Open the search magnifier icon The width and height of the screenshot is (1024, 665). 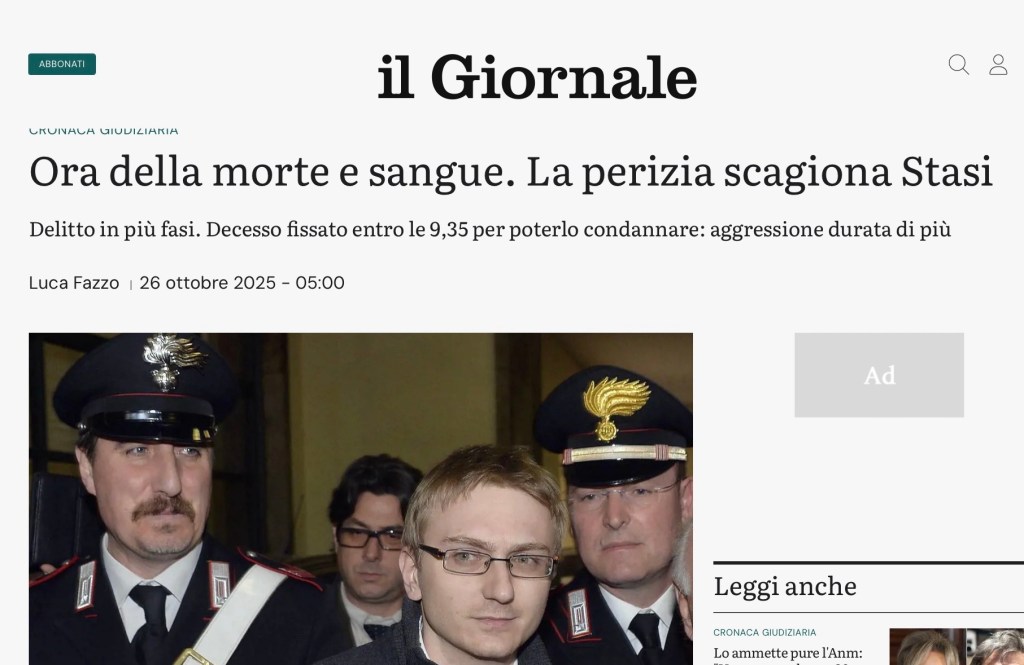958,65
